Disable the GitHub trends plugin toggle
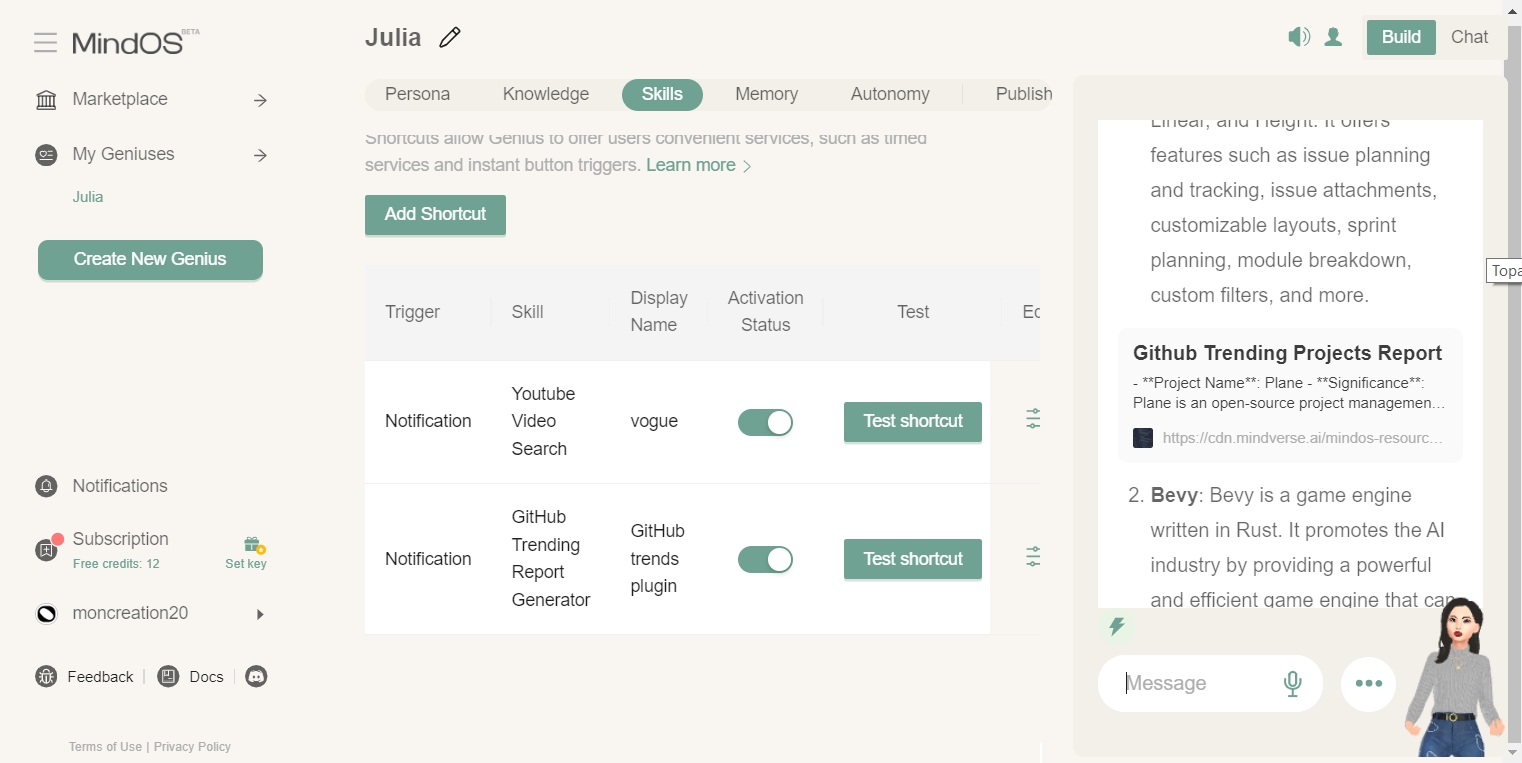 click(x=765, y=559)
